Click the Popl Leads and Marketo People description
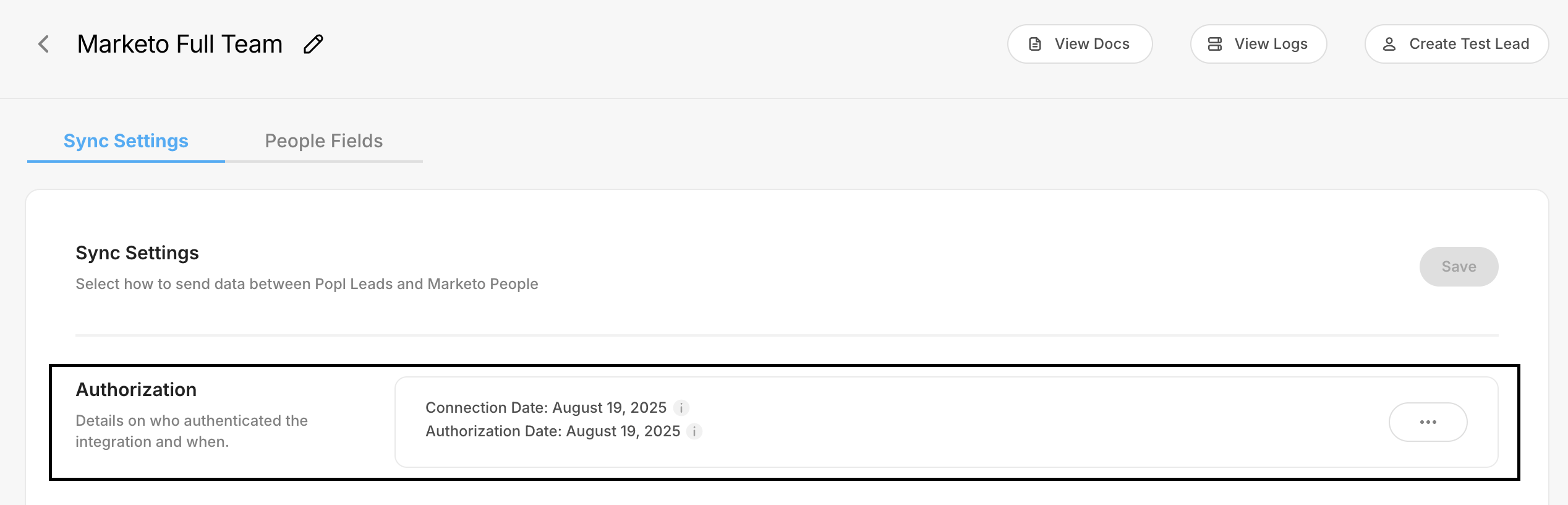Screen dimensions: 1568x505 [307, 284]
